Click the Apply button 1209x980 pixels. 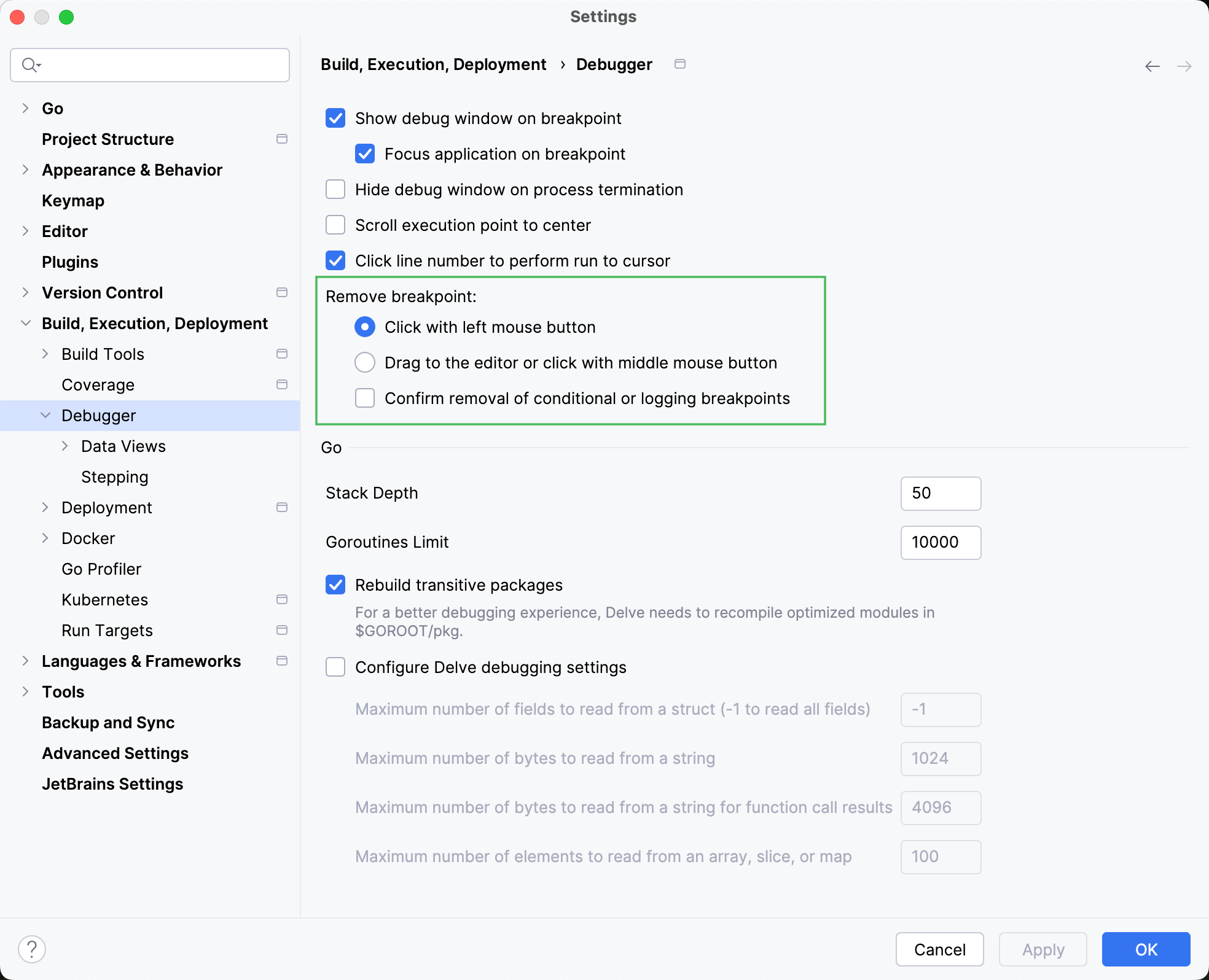(x=1043, y=949)
